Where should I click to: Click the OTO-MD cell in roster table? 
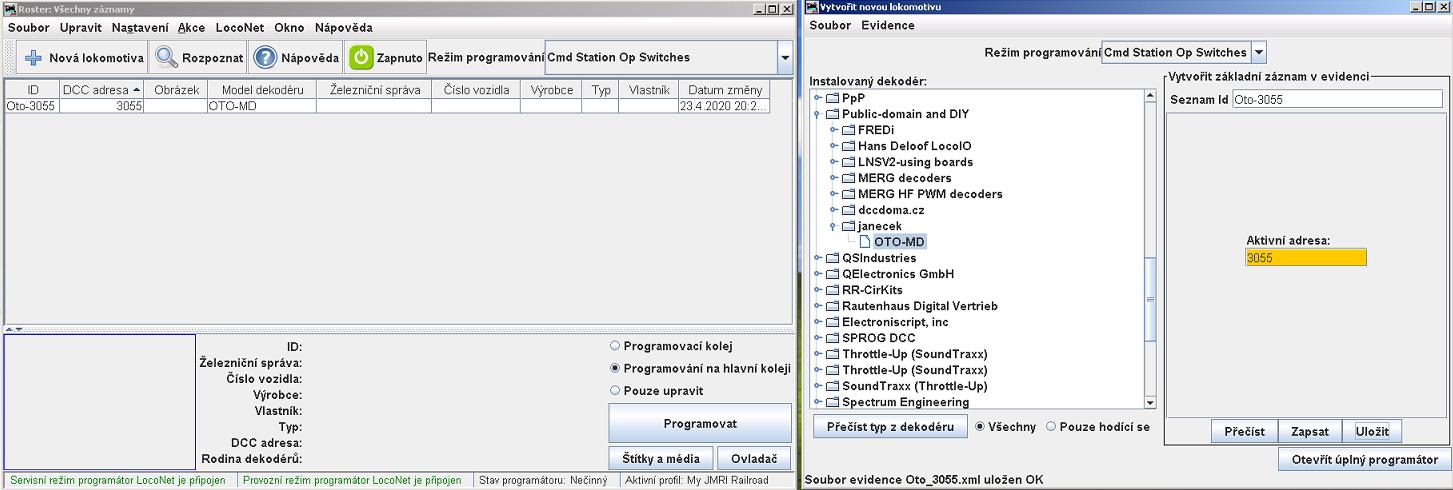261,105
